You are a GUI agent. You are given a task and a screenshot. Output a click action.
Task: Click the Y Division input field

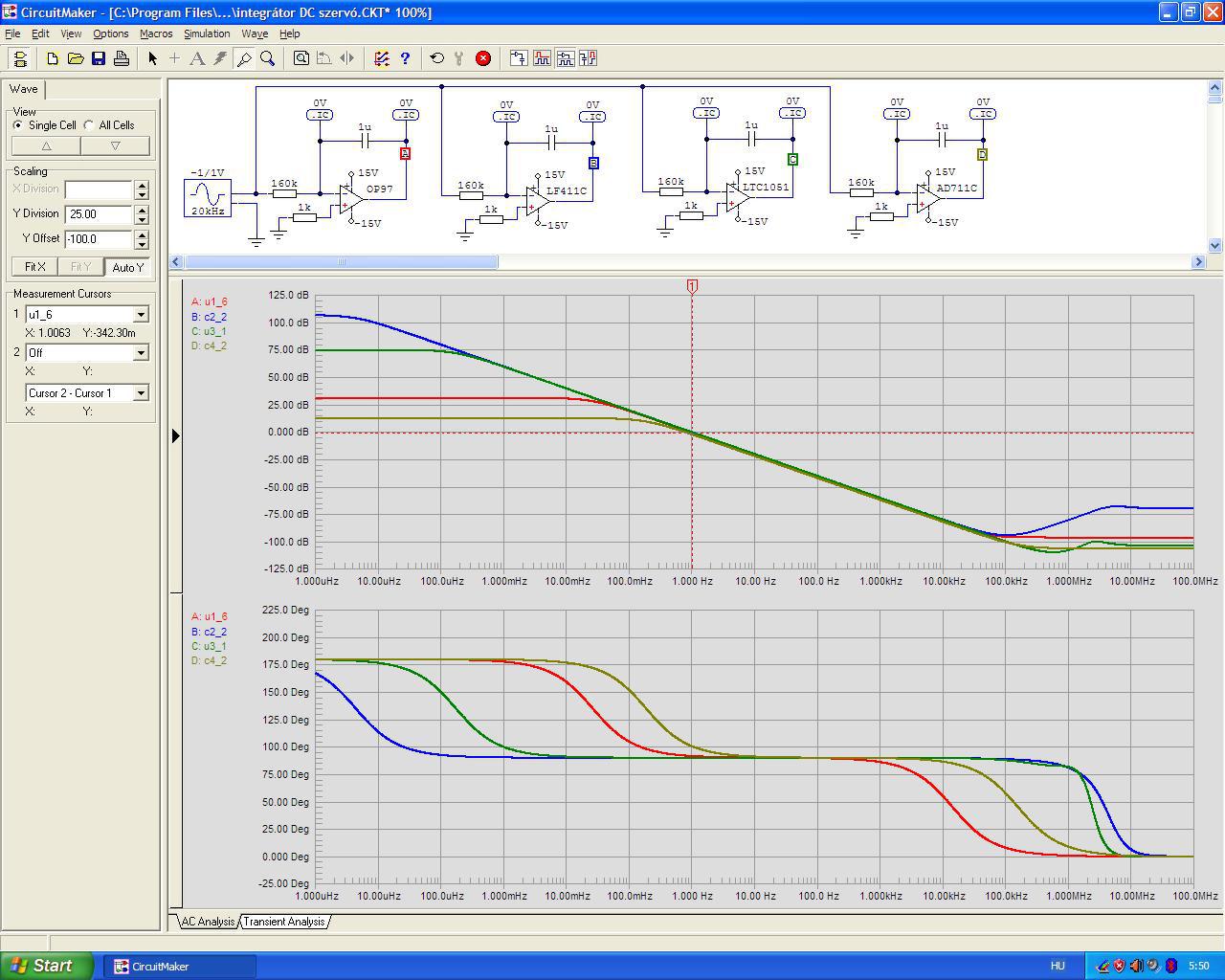100,214
